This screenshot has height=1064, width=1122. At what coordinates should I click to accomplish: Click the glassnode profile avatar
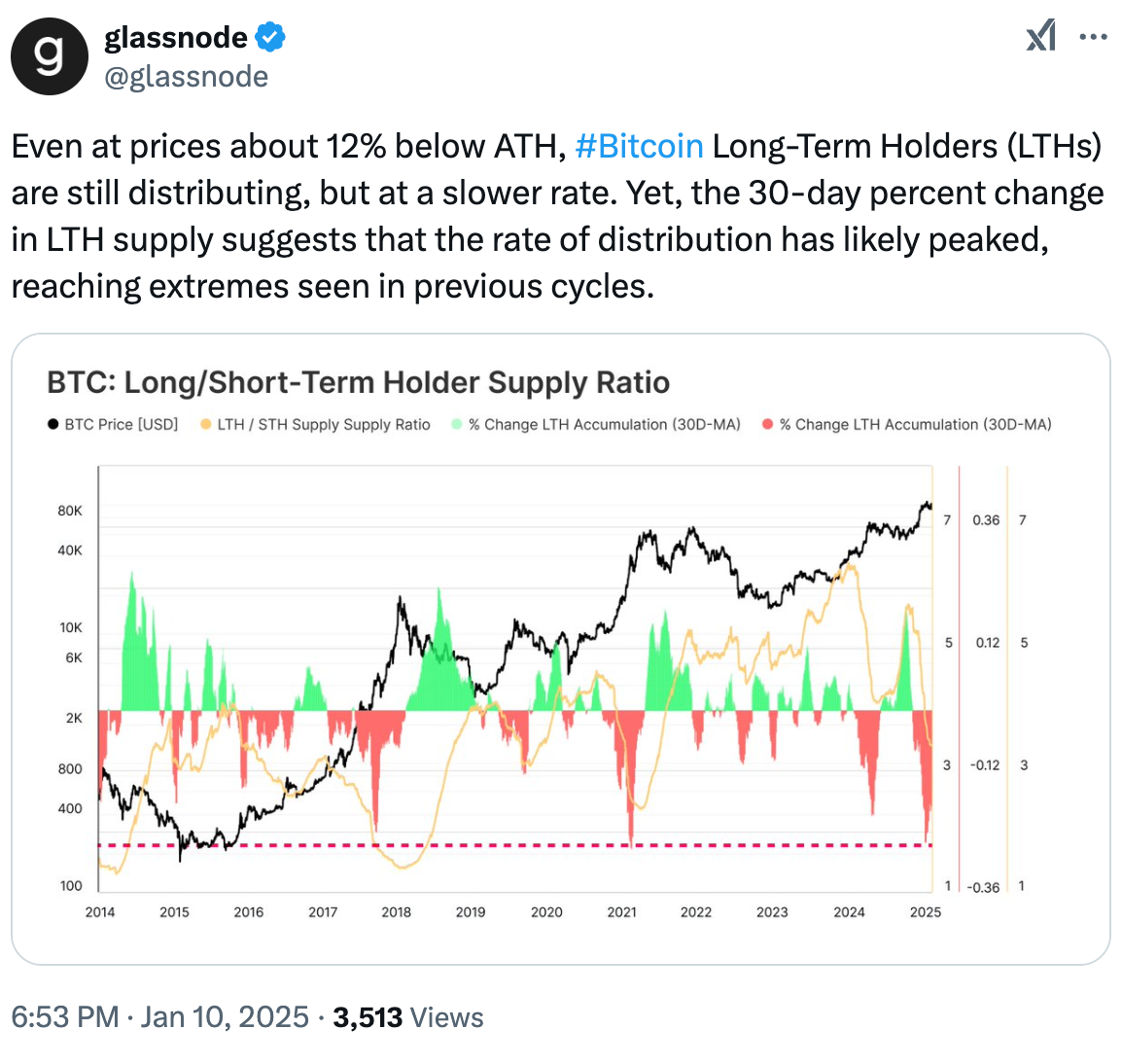point(50,56)
